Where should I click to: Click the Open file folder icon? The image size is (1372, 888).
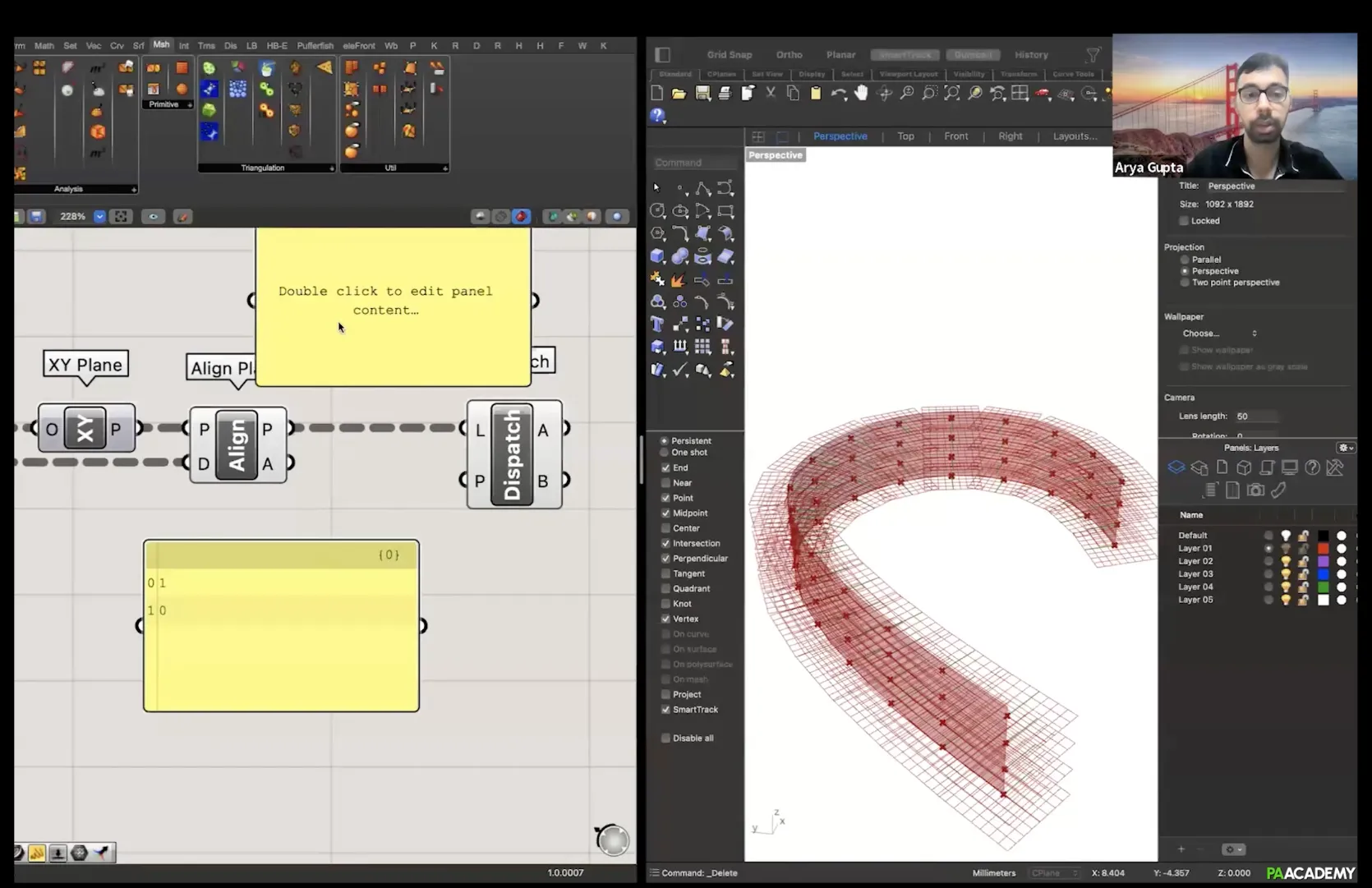pos(679,94)
